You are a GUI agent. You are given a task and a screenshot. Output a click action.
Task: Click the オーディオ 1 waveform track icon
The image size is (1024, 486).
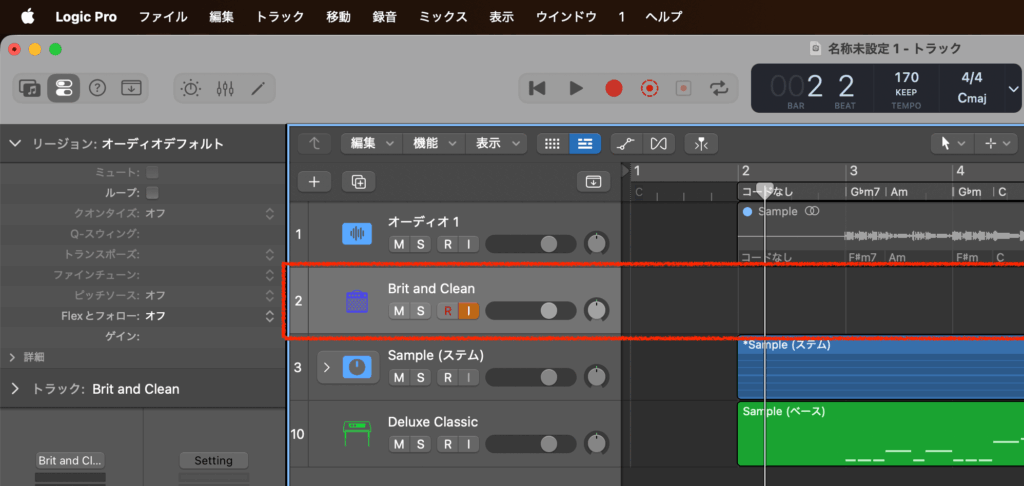point(357,234)
